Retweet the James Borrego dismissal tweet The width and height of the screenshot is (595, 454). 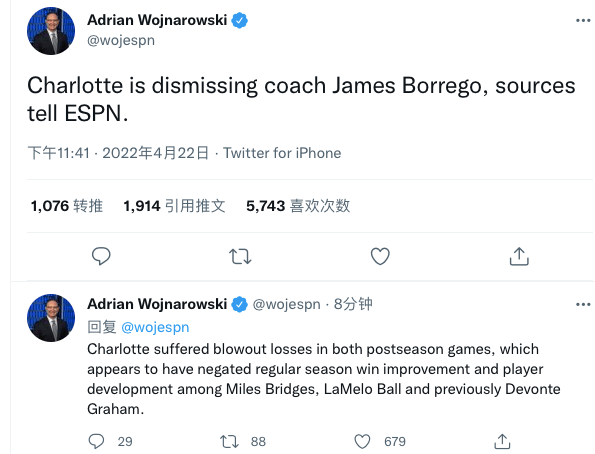click(x=240, y=257)
